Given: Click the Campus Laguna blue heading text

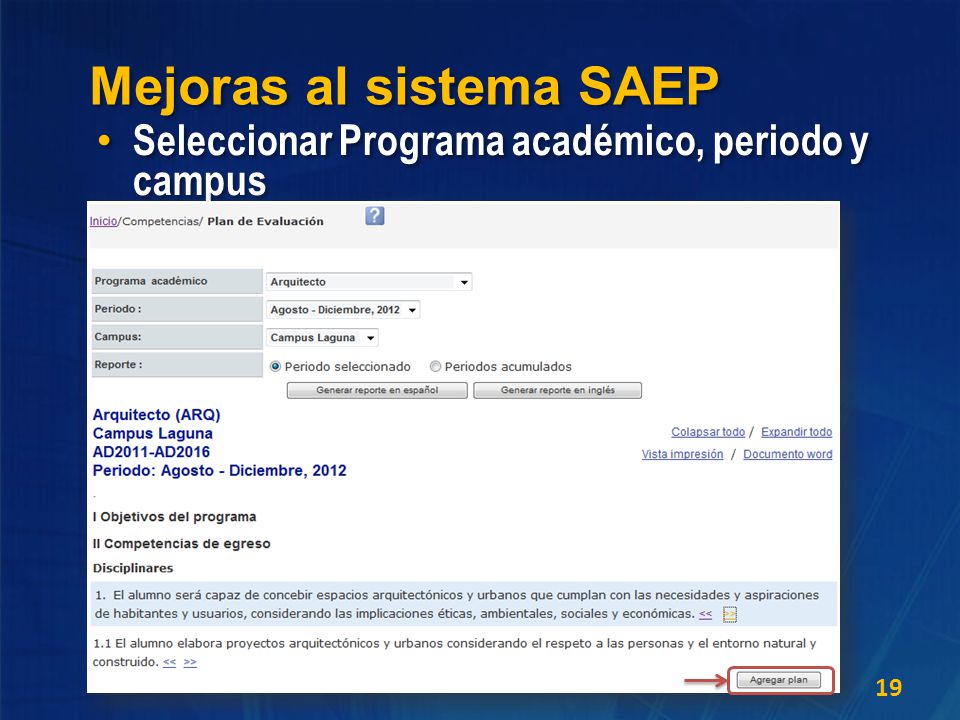Looking at the screenshot, I should 152,433.
